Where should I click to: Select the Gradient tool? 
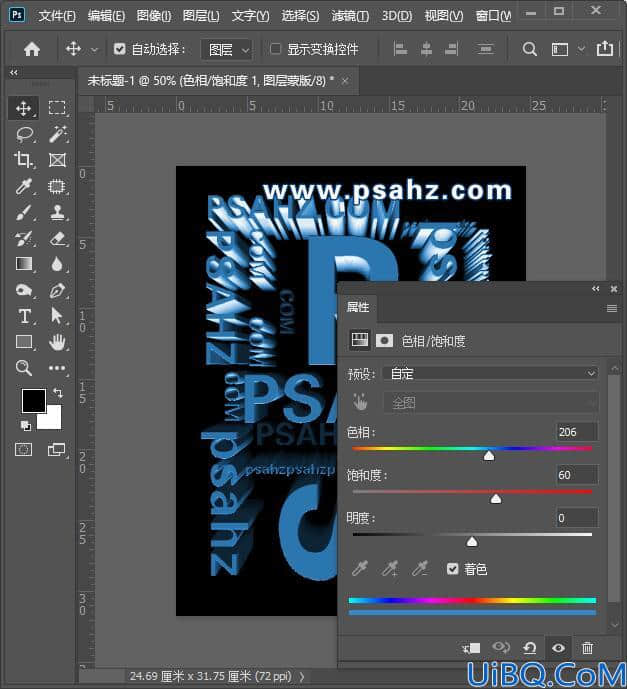coord(24,264)
